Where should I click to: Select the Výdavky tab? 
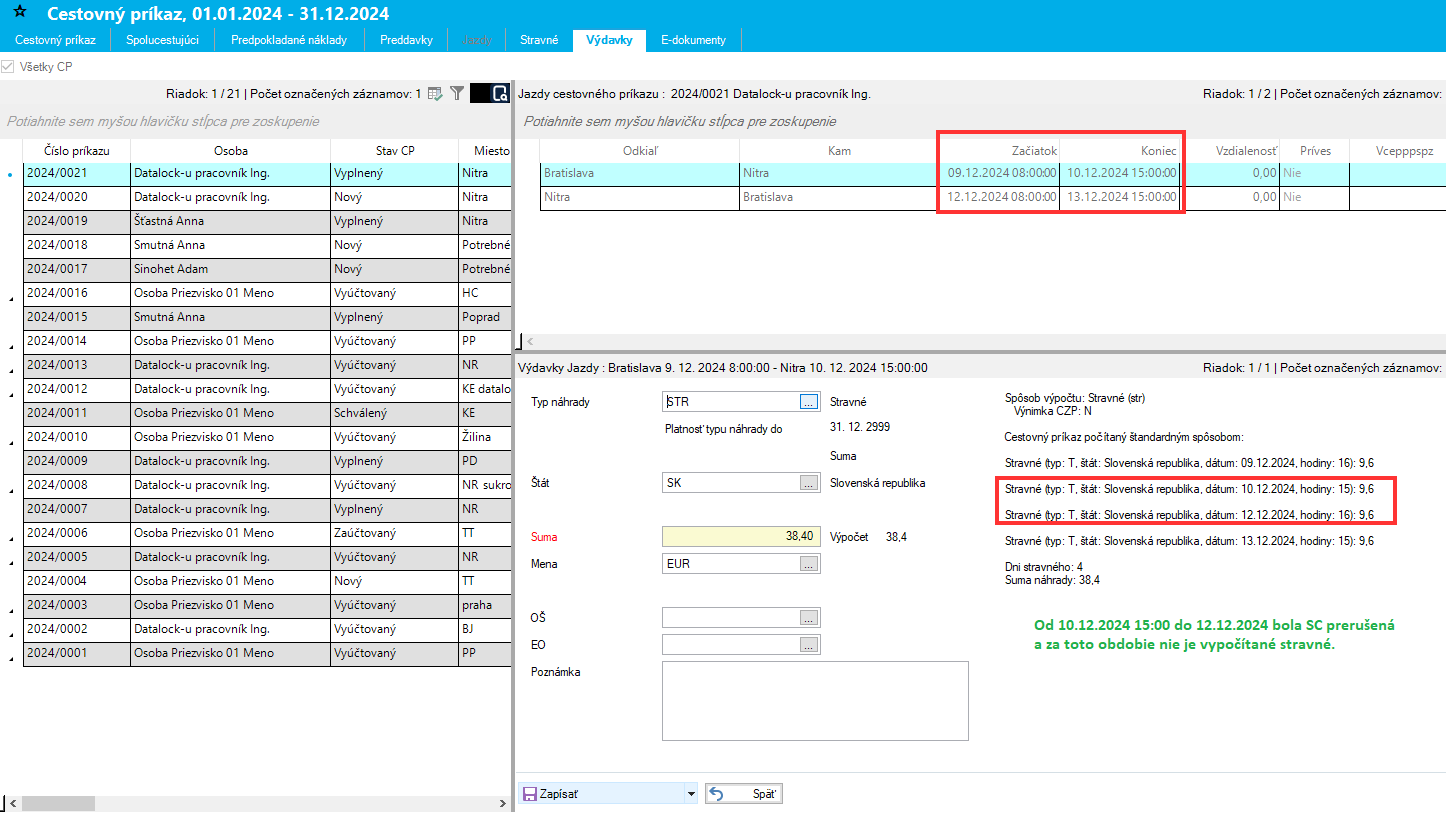pyautogui.click(x=610, y=40)
